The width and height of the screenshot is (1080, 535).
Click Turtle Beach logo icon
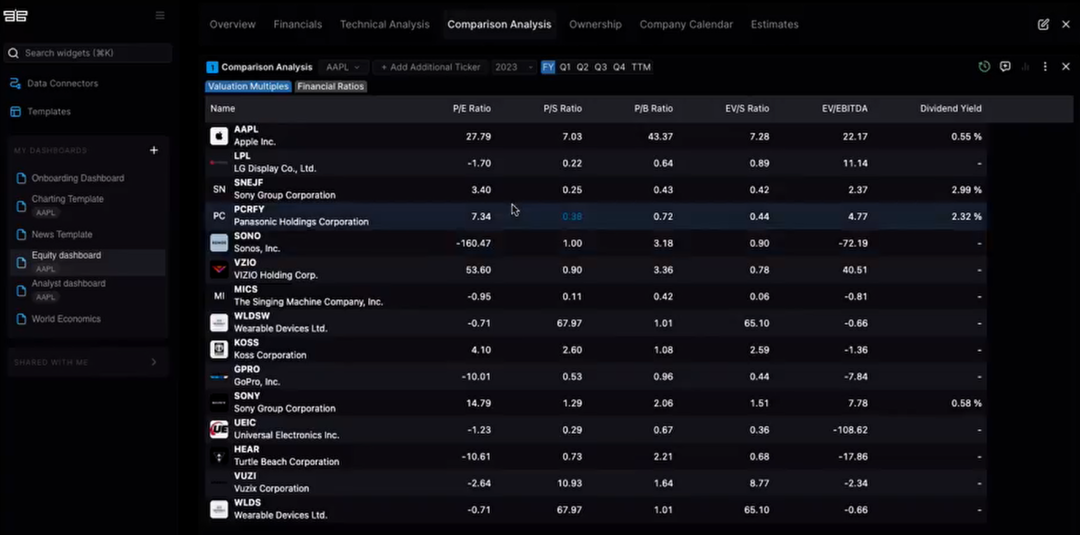[219, 456]
